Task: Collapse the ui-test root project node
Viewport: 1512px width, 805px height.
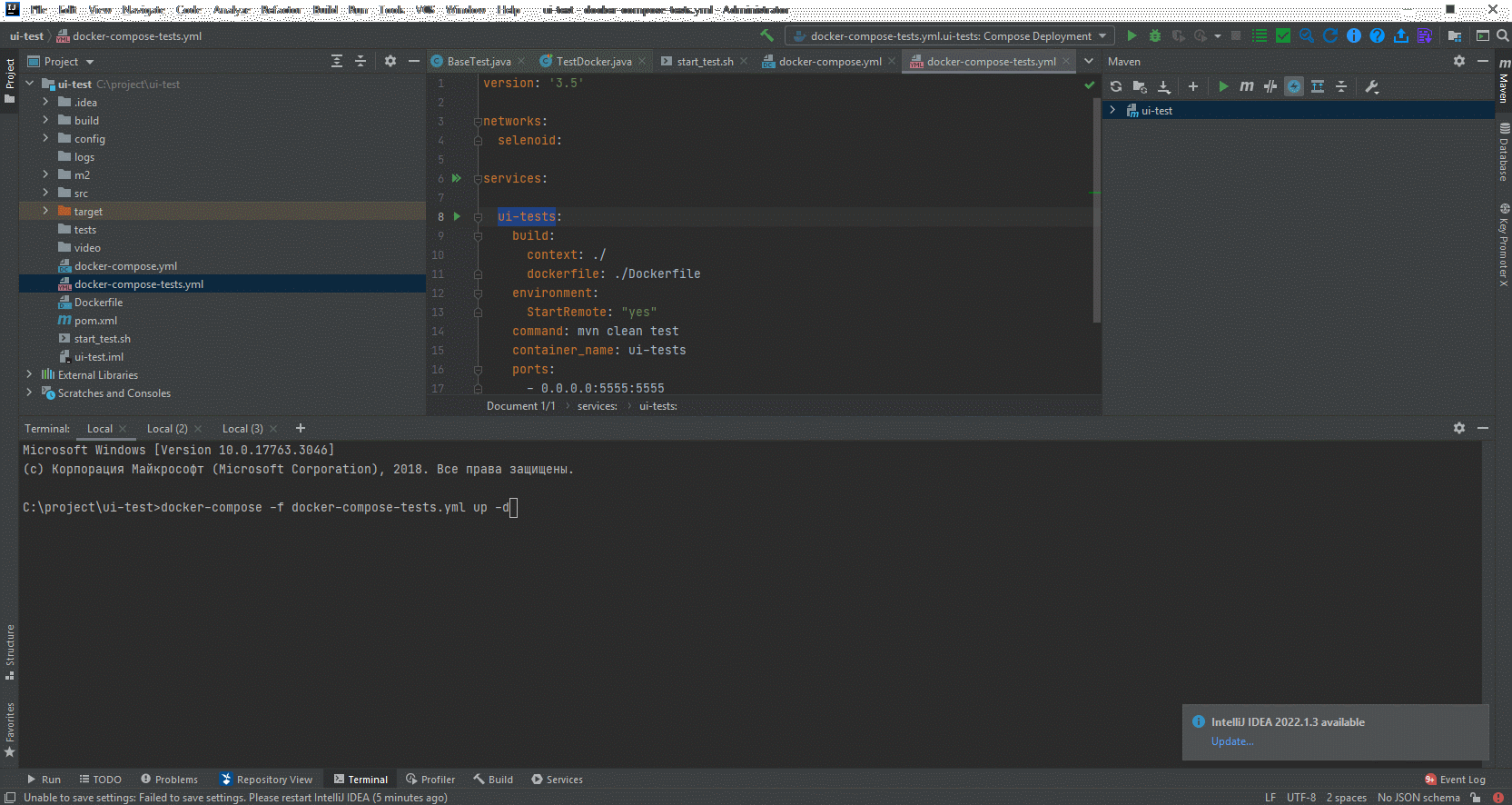Action: pos(29,84)
